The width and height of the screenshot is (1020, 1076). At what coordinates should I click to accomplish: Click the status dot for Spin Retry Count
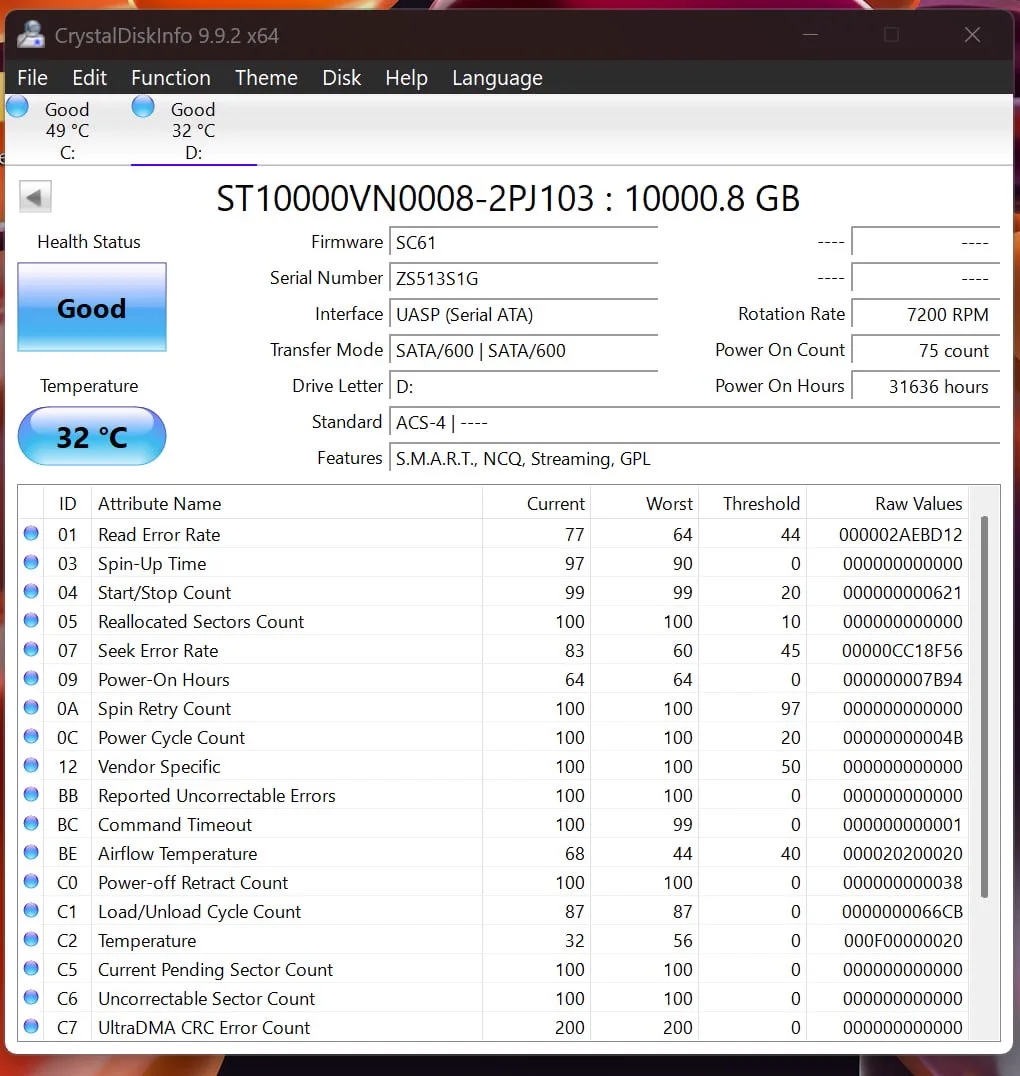(x=31, y=707)
